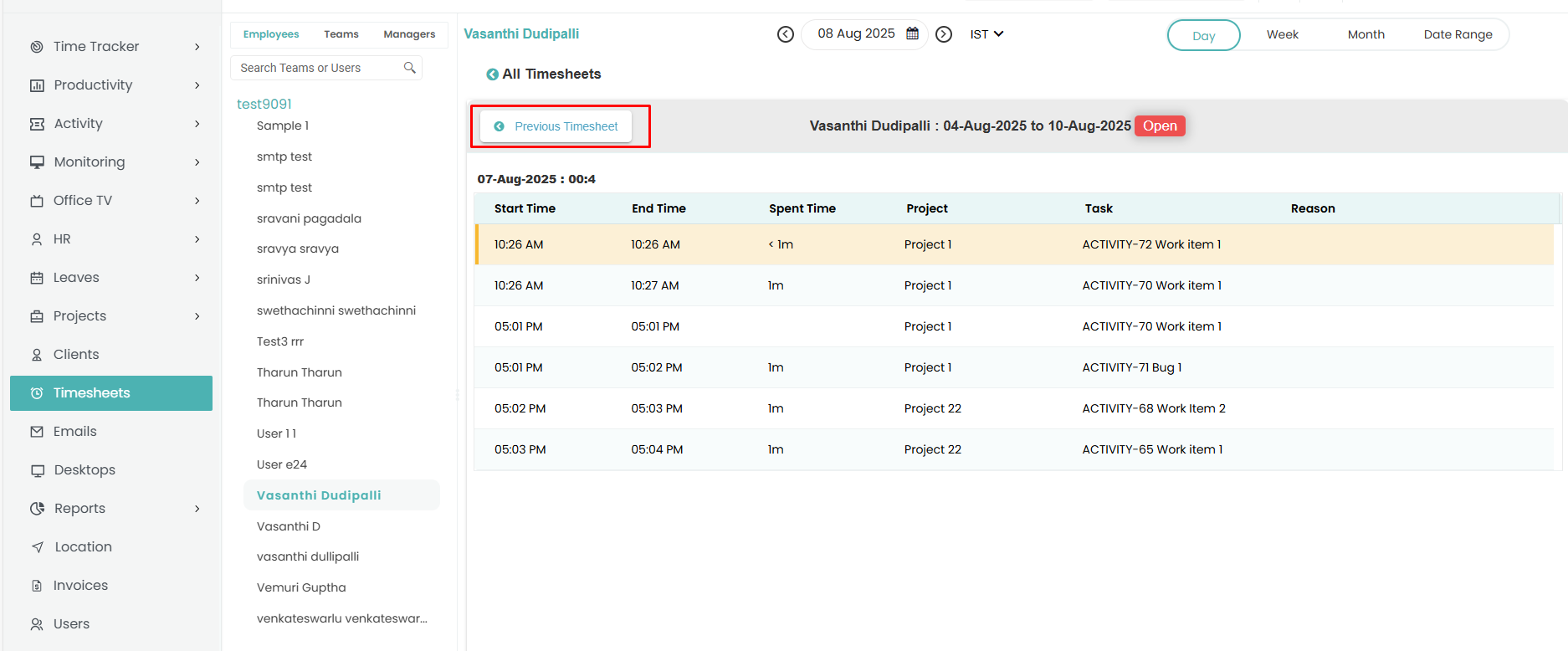
Task: Open the calendar date picker icon
Action: (x=913, y=33)
